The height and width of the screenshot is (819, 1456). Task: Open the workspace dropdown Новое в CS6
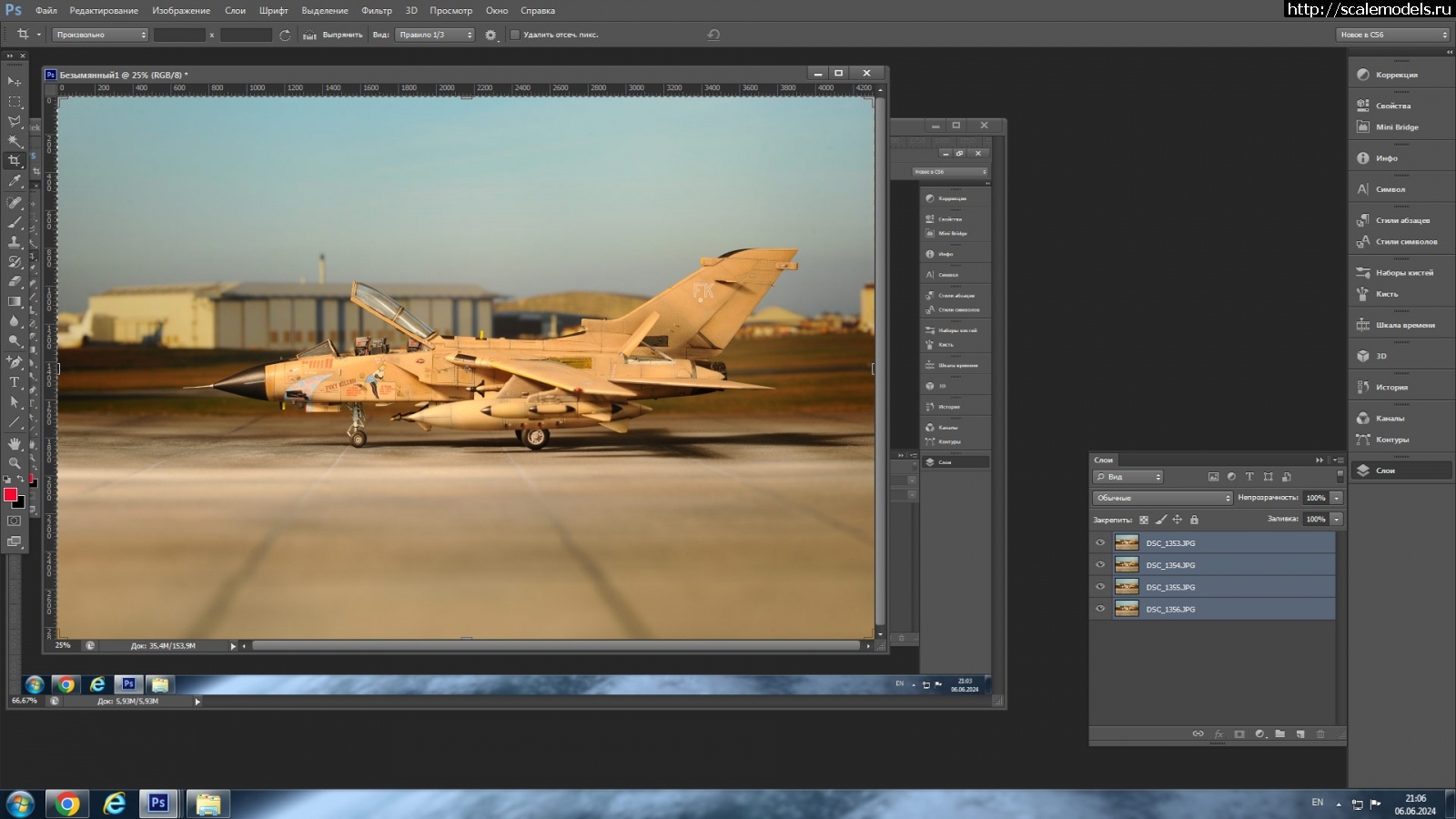(x=1392, y=35)
